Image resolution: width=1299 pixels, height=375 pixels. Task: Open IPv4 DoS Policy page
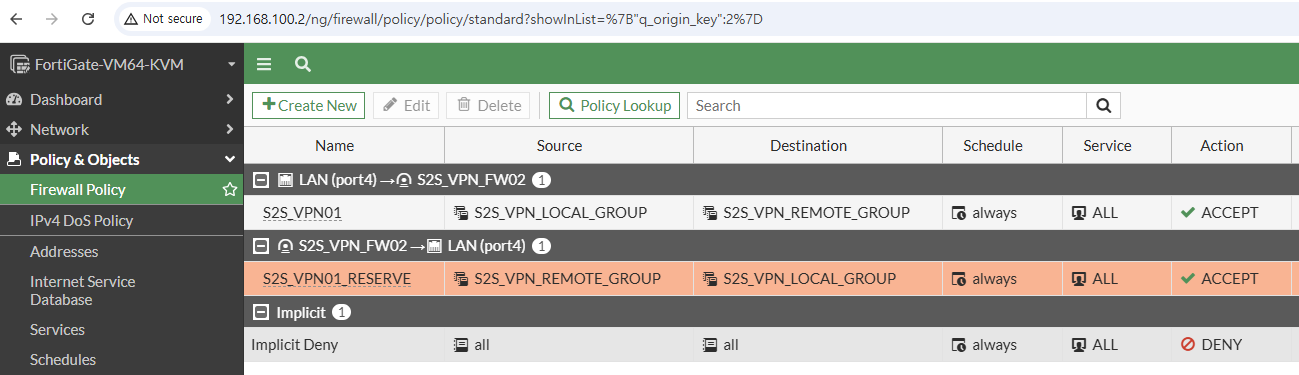tap(81, 221)
